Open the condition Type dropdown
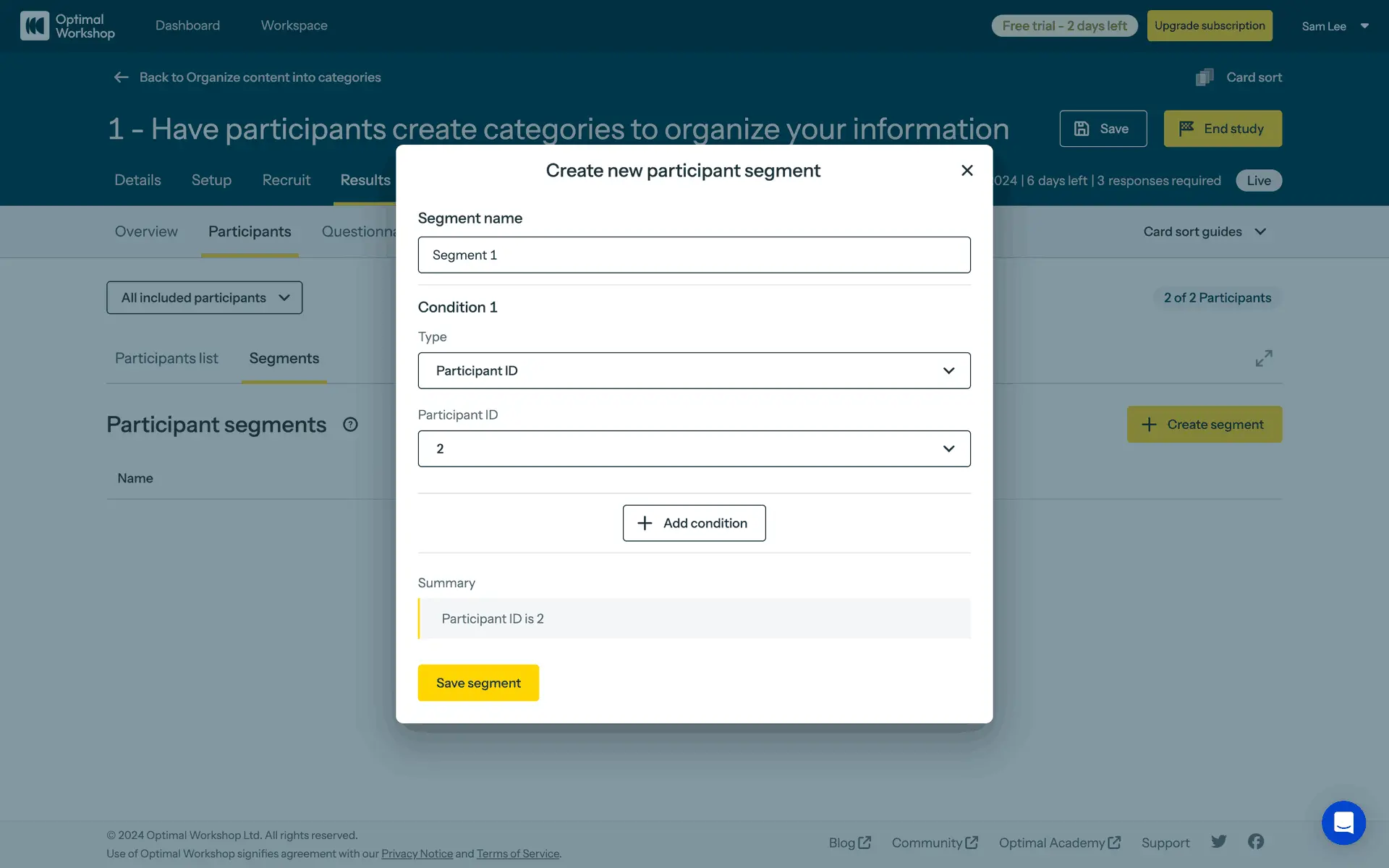Screen dimensions: 1389x868 tap(694, 371)
